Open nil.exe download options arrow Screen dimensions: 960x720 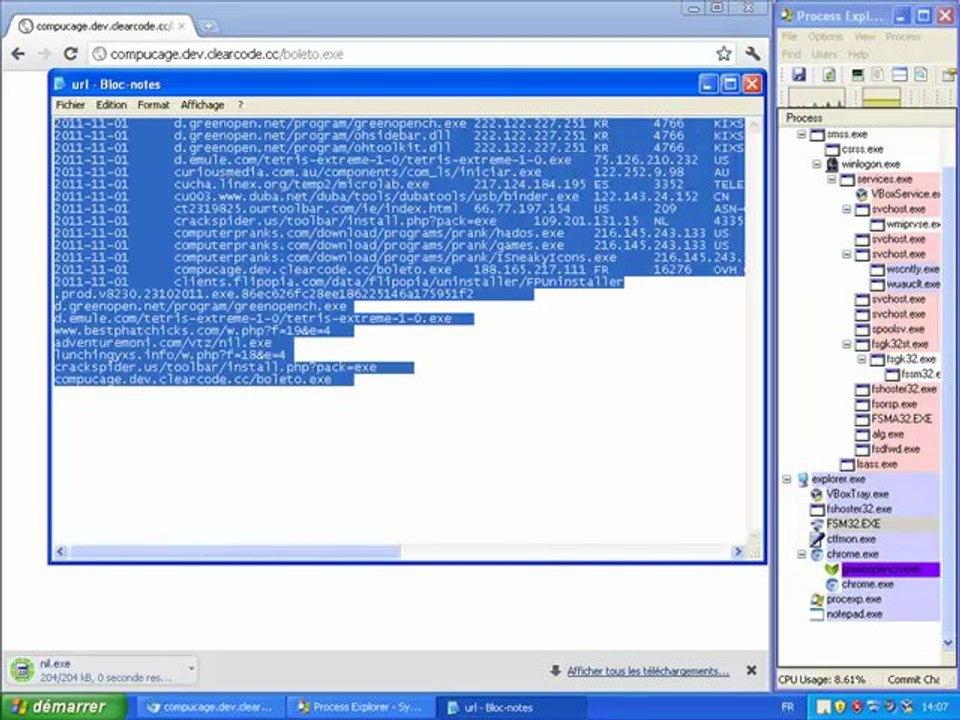point(190,669)
